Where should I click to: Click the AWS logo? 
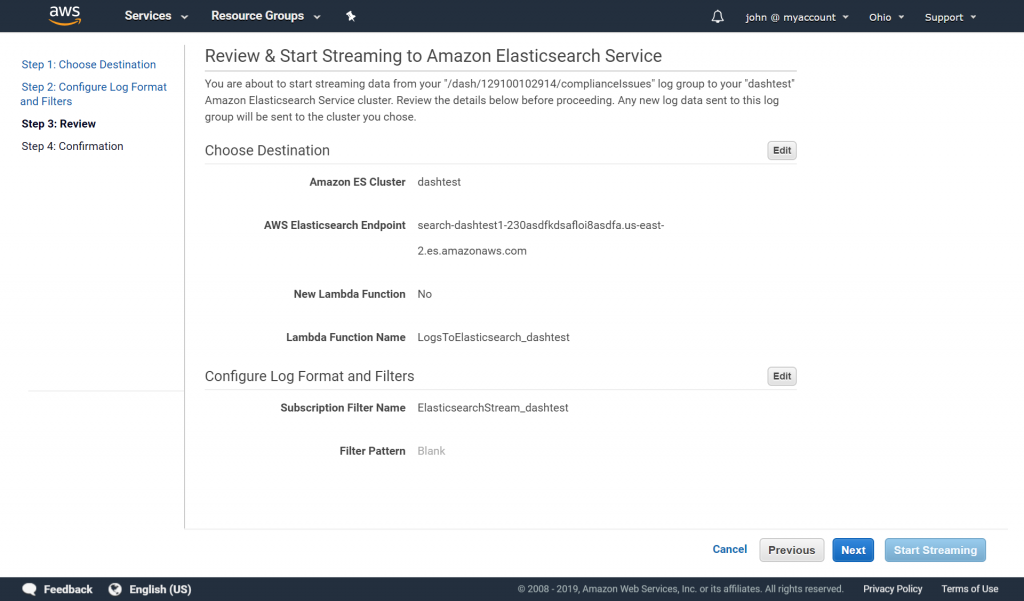(65, 16)
